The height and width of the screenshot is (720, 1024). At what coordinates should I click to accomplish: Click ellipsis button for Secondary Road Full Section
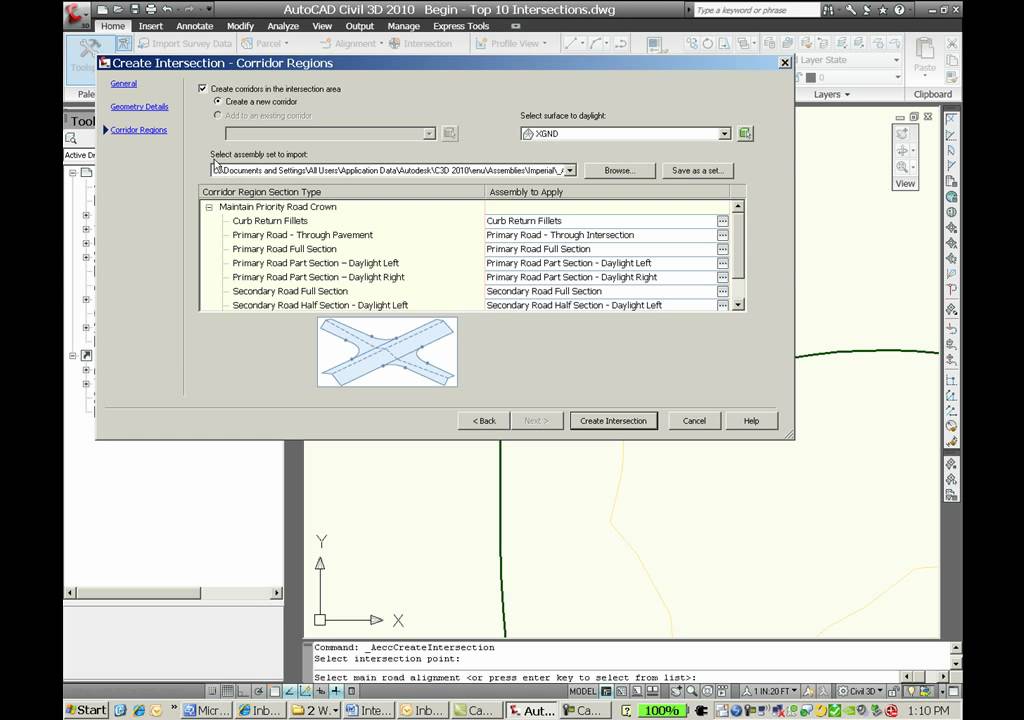pyautogui.click(x=722, y=291)
